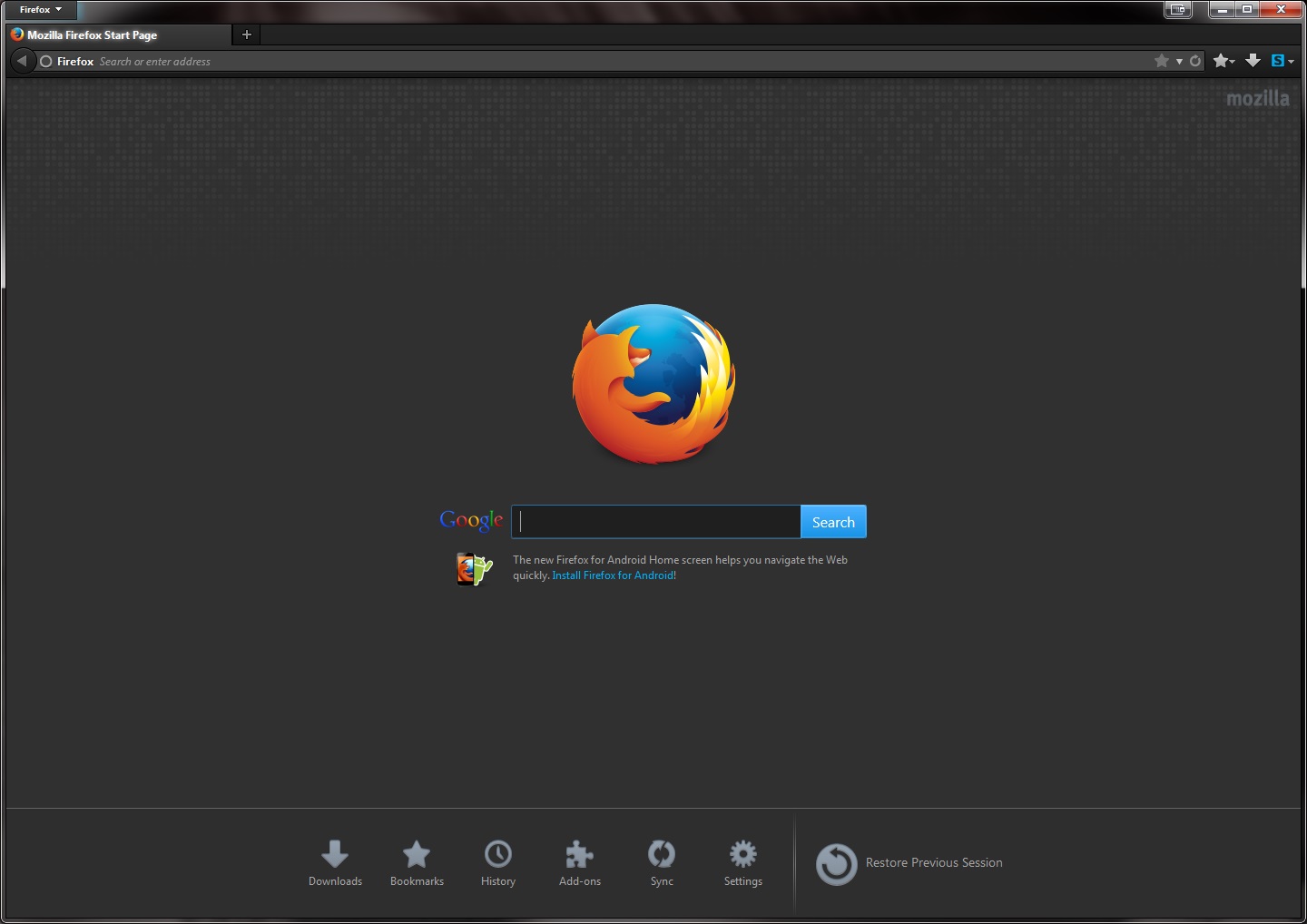Reload the page using the refresh icon
Viewport: 1307px width, 924px height.
point(1195,61)
